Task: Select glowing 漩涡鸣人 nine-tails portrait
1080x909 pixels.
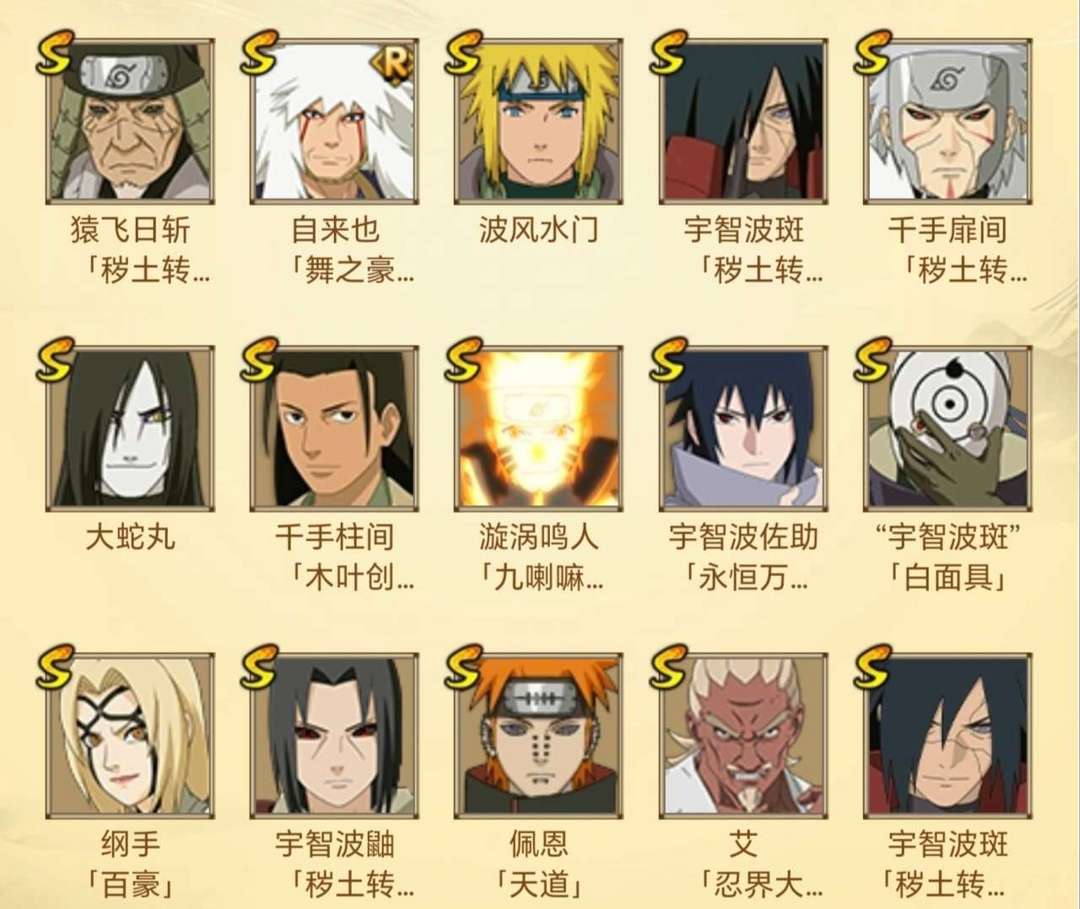Action: 538,428
